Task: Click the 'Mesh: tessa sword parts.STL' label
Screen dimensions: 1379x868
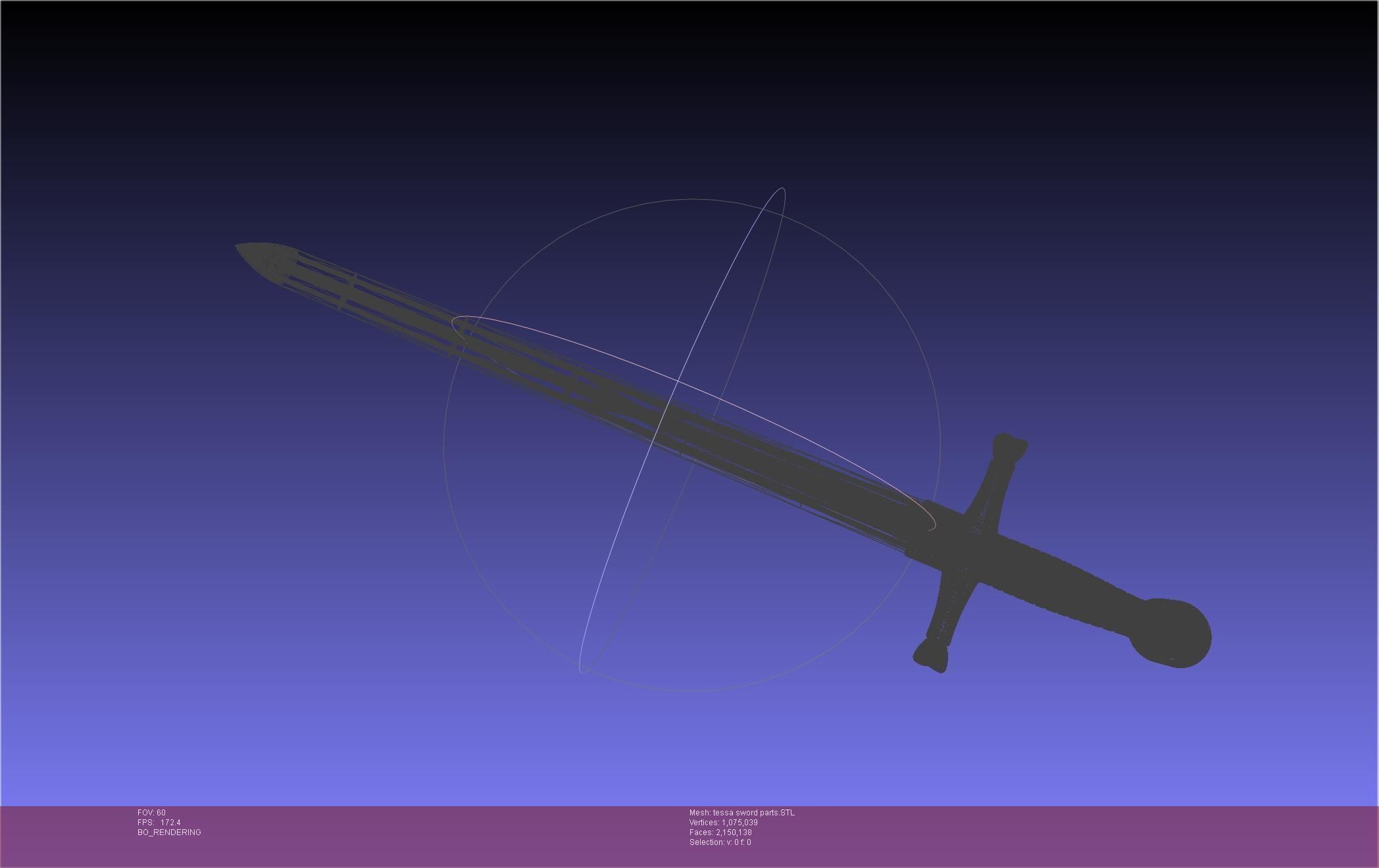Action: [x=741, y=813]
